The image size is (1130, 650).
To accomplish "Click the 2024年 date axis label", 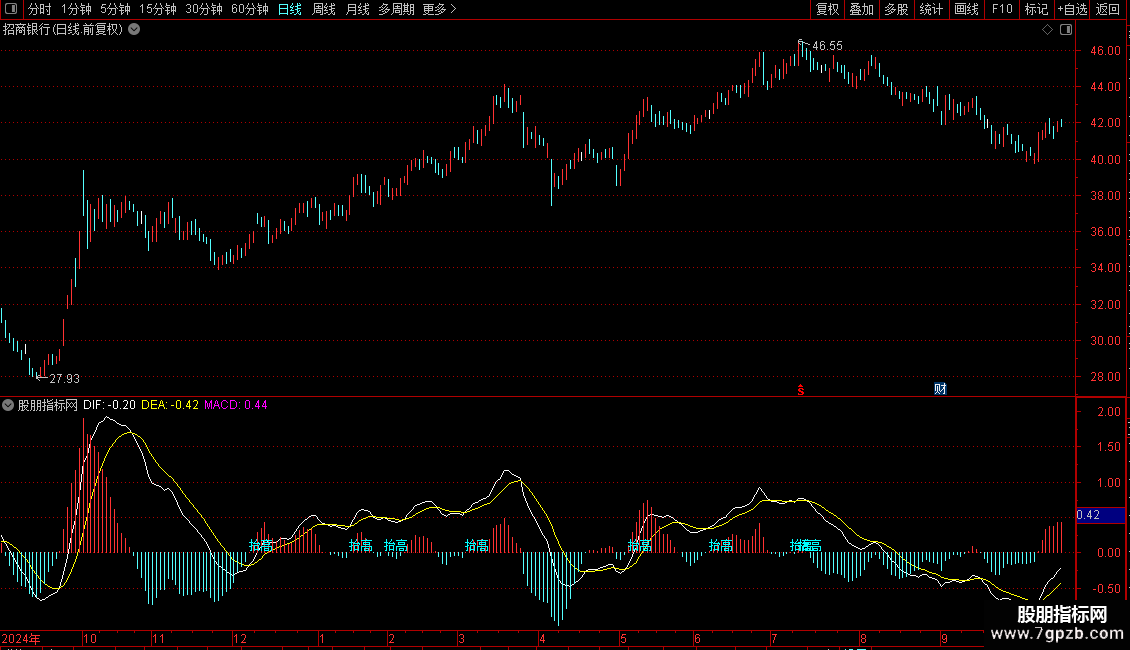I will 21,638.
